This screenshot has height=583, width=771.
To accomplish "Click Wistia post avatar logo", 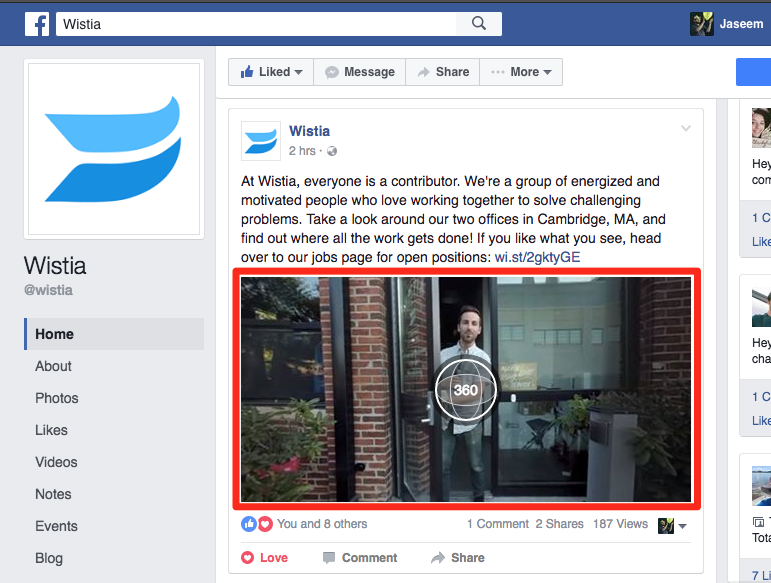I will point(261,141).
